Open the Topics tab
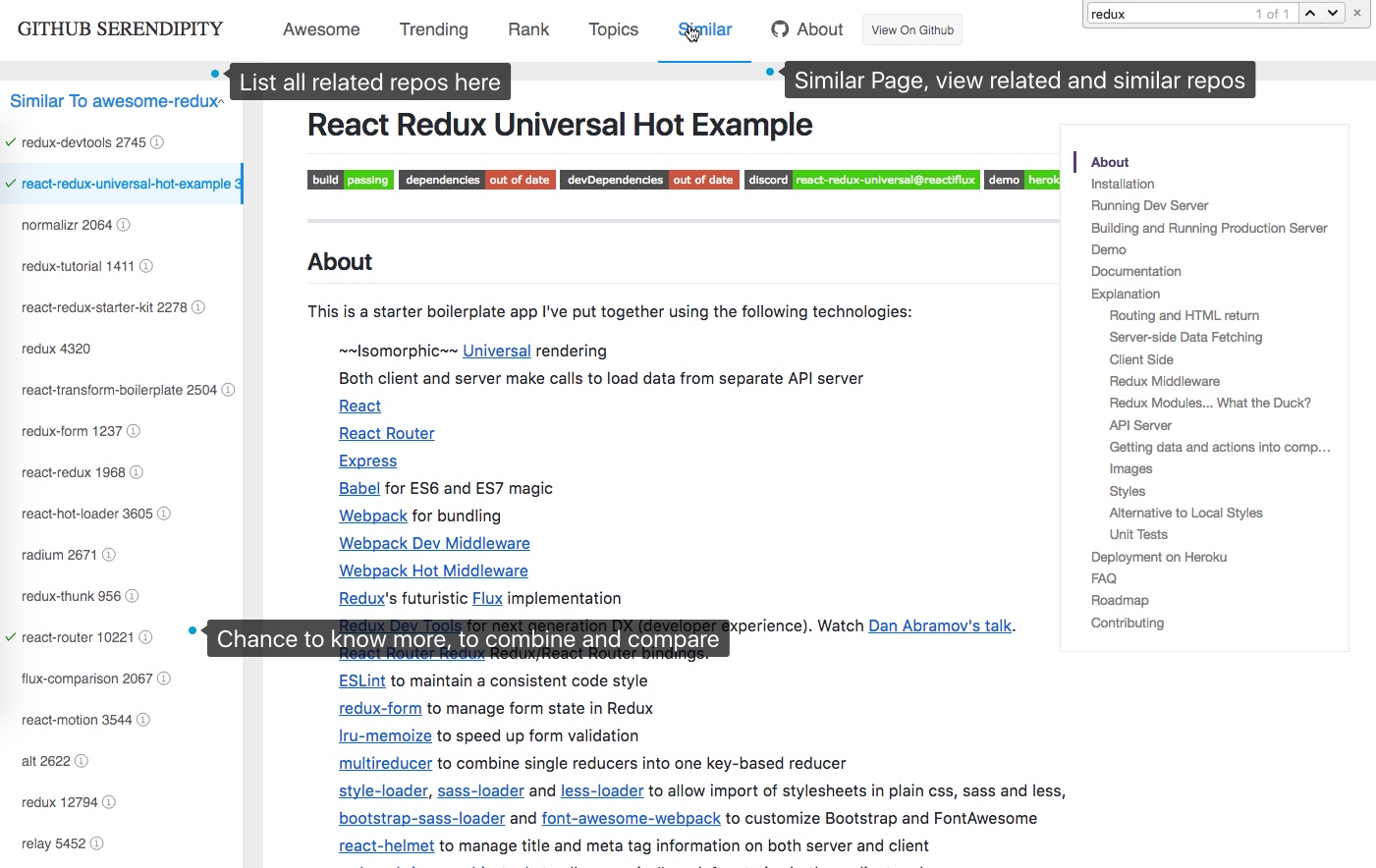The image size is (1376, 868). 614,29
